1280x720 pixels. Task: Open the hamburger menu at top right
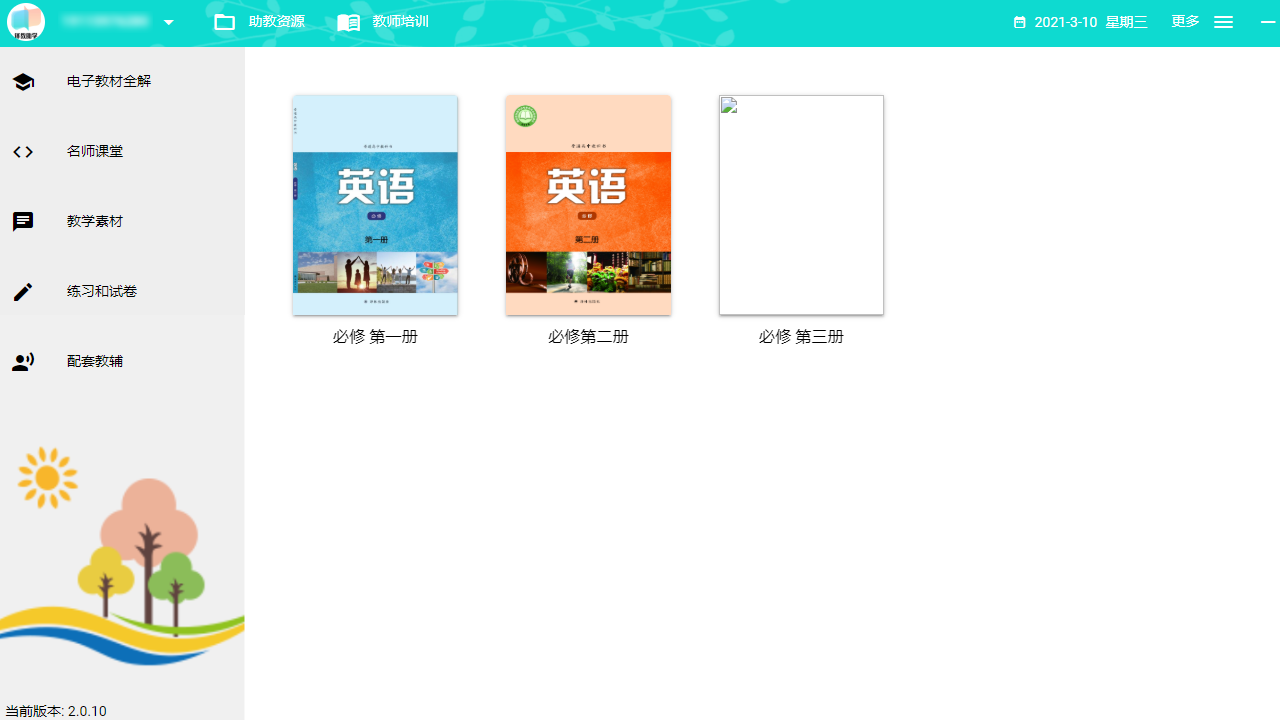tap(1223, 21)
